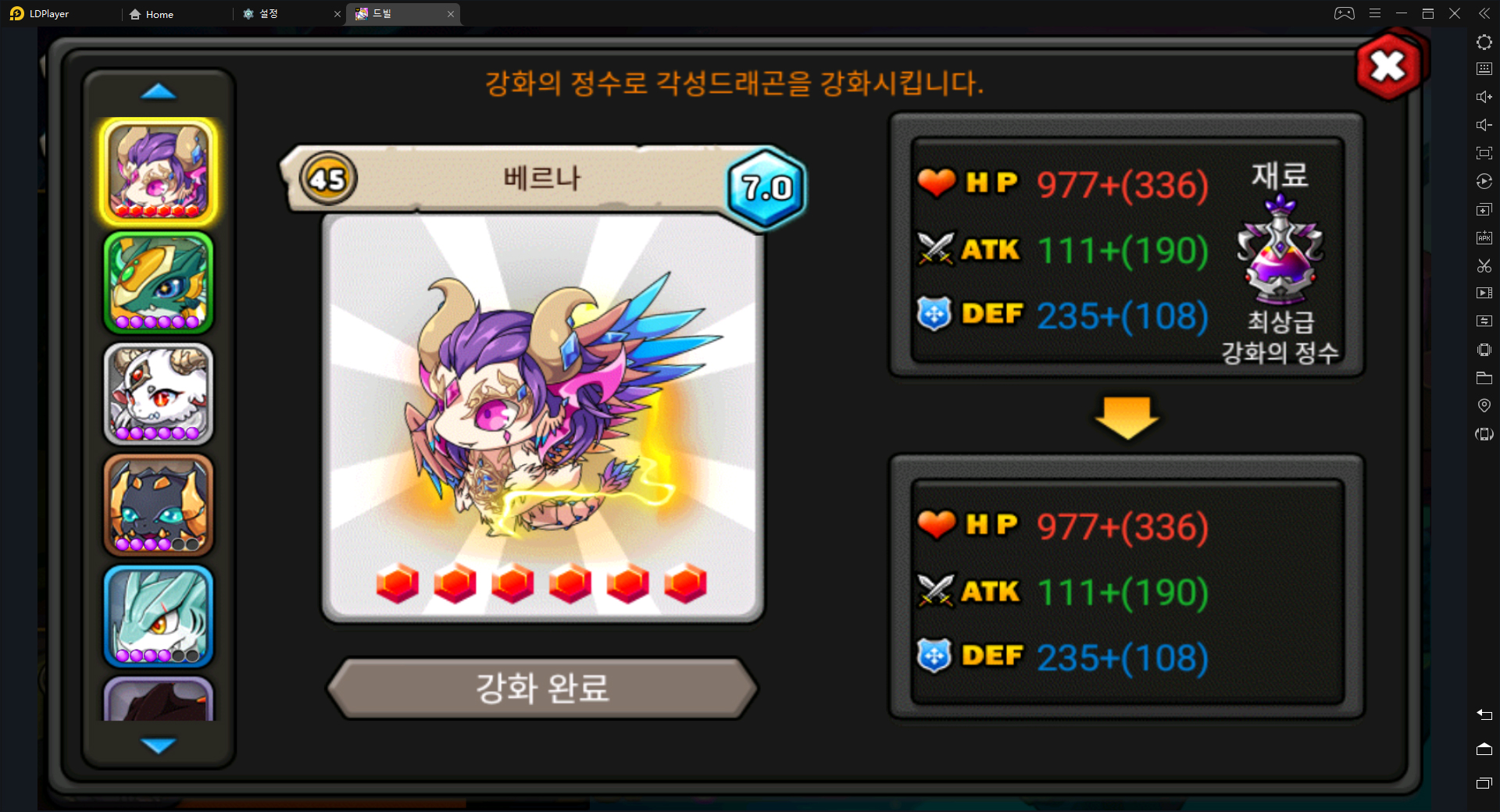1500x812 pixels.
Task: Click the blue down arrow below dragon list
Action: point(159,746)
